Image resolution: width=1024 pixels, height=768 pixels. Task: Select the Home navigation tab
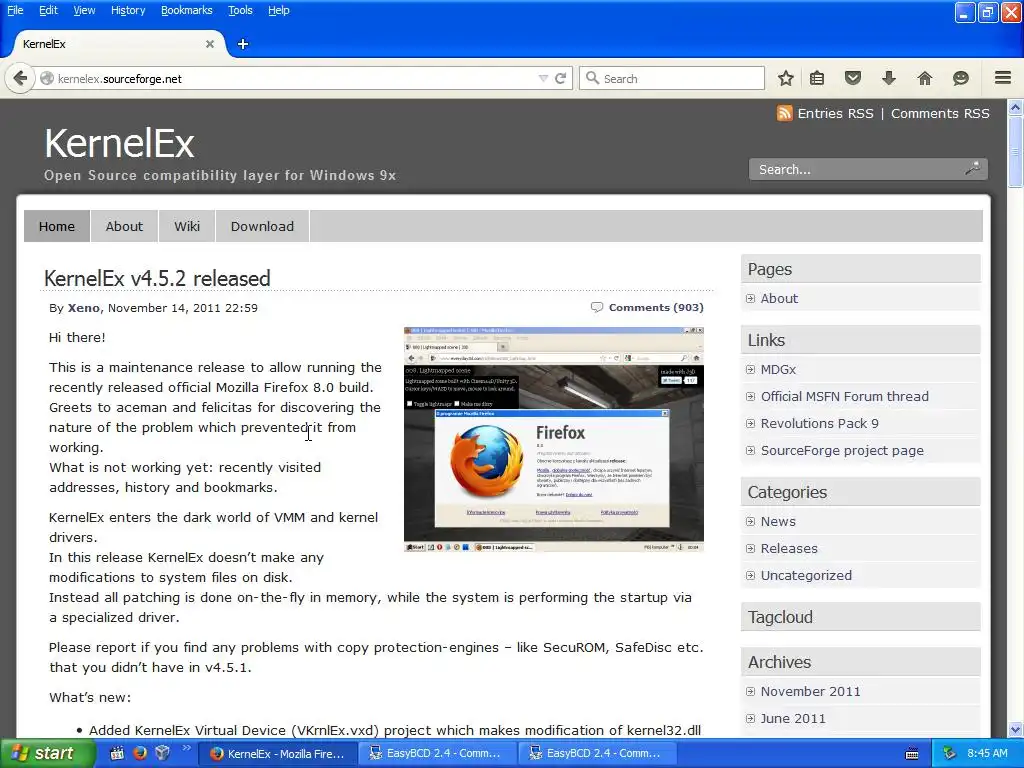pyautogui.click(x=57, y=226)
